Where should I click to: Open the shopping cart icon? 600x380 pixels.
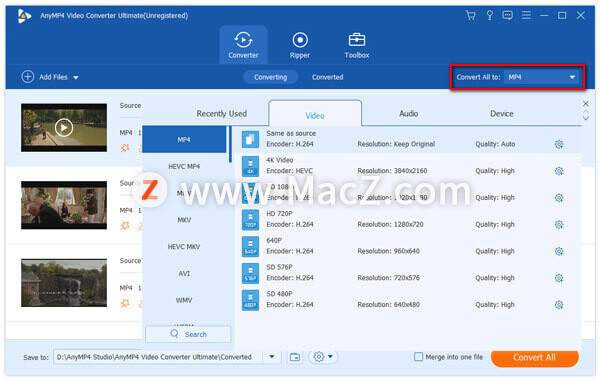point(471,15)
